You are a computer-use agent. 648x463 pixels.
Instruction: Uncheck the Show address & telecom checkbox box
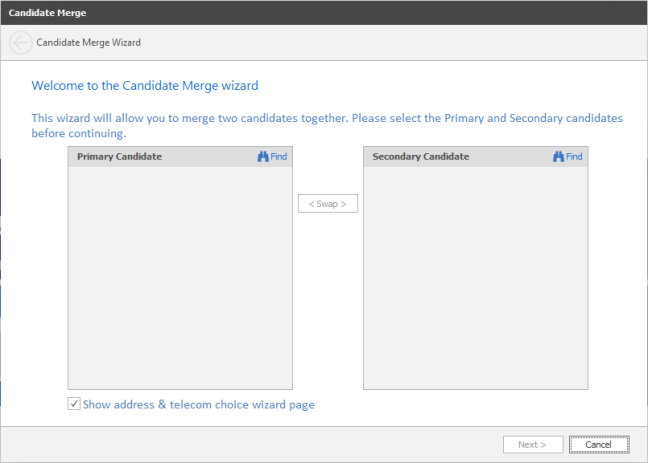[x=74, y=404]
